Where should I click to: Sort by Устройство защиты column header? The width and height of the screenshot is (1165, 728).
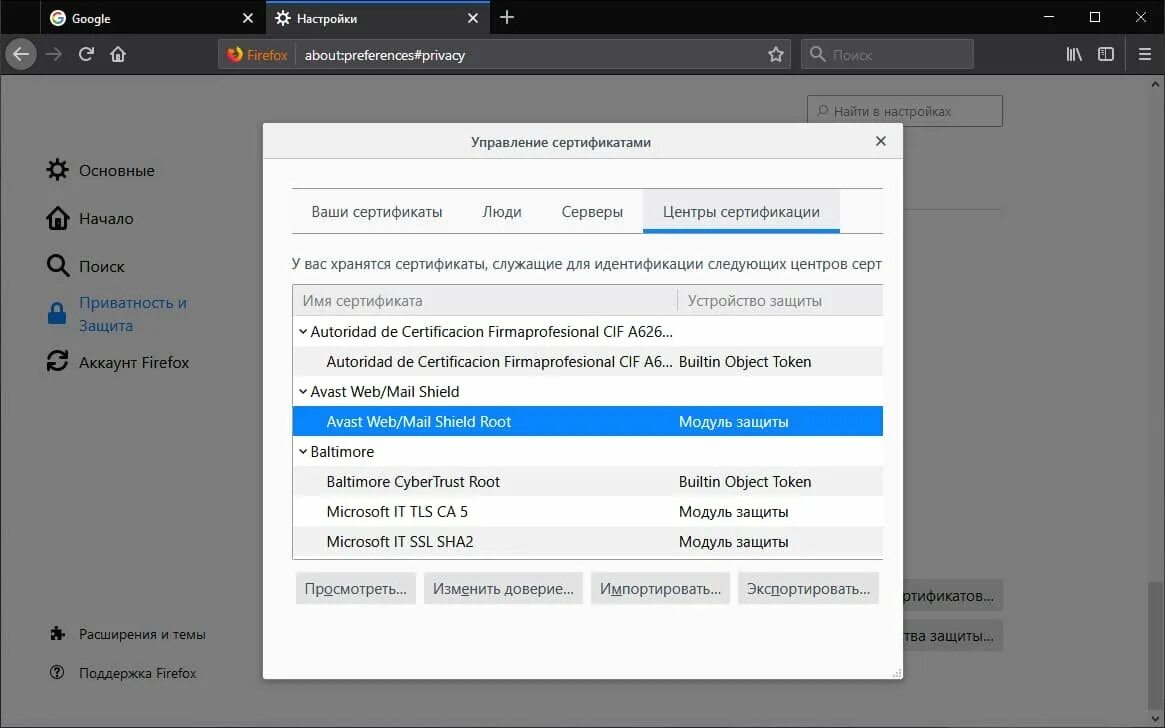(x=780, y=300)
